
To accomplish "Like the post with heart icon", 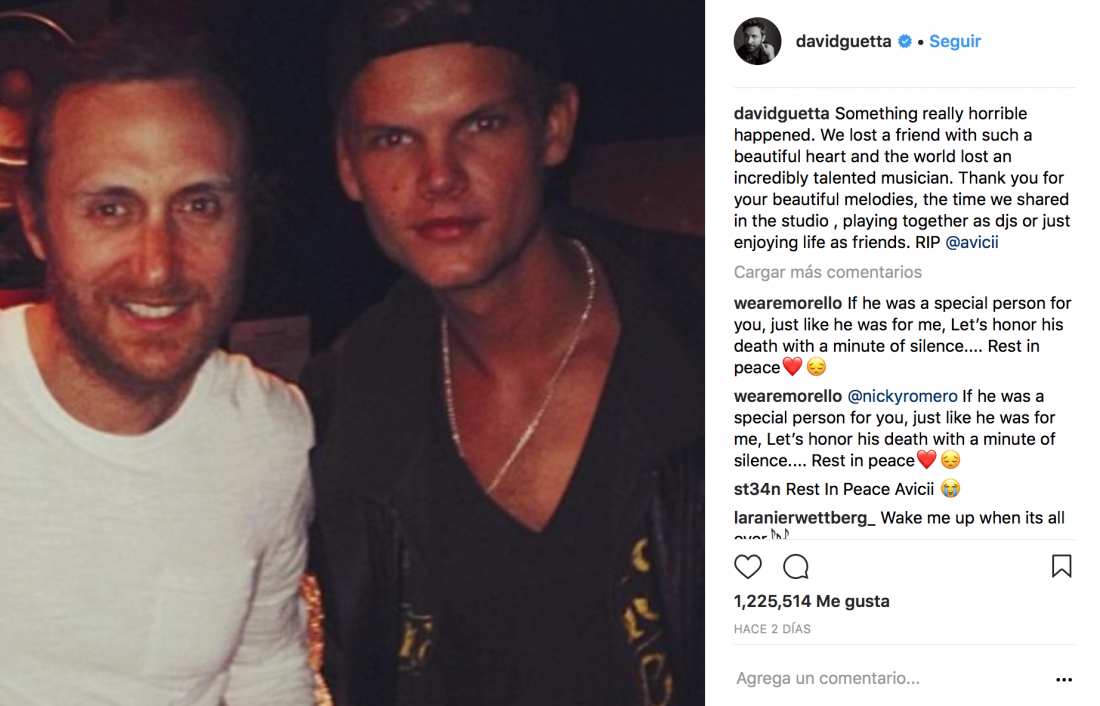I will [748, 566].
